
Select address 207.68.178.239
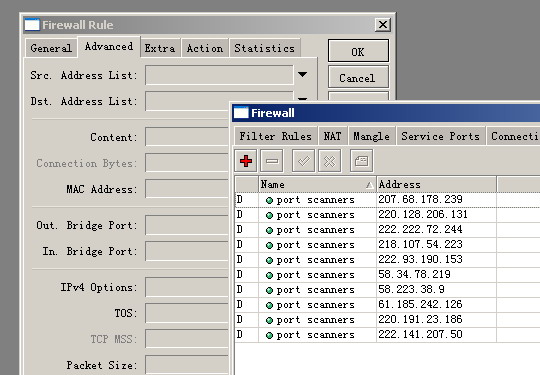tap(420, 199)
